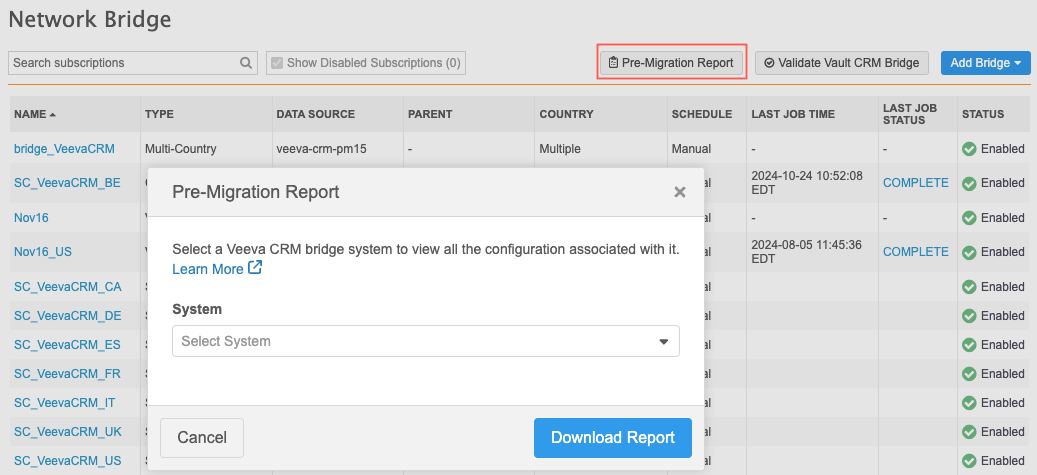Open the SC_VeevaCRM_CA subscription link
This screenshot has height=475, width=1037.
(x=67, y=287)
